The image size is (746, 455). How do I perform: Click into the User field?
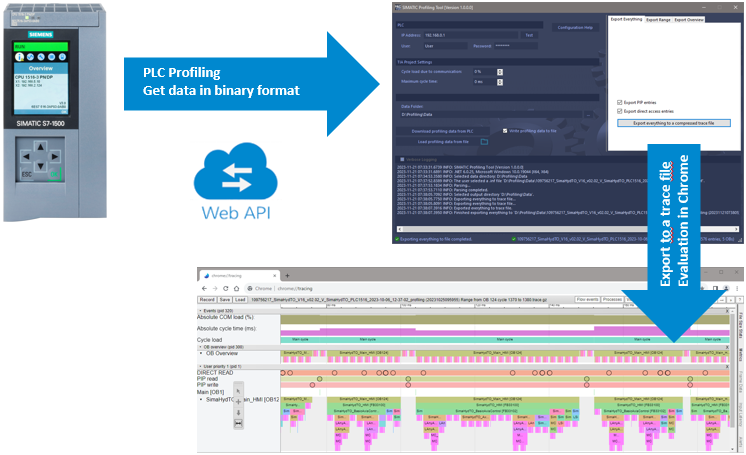pyautogui.click(x=445, y=46)
